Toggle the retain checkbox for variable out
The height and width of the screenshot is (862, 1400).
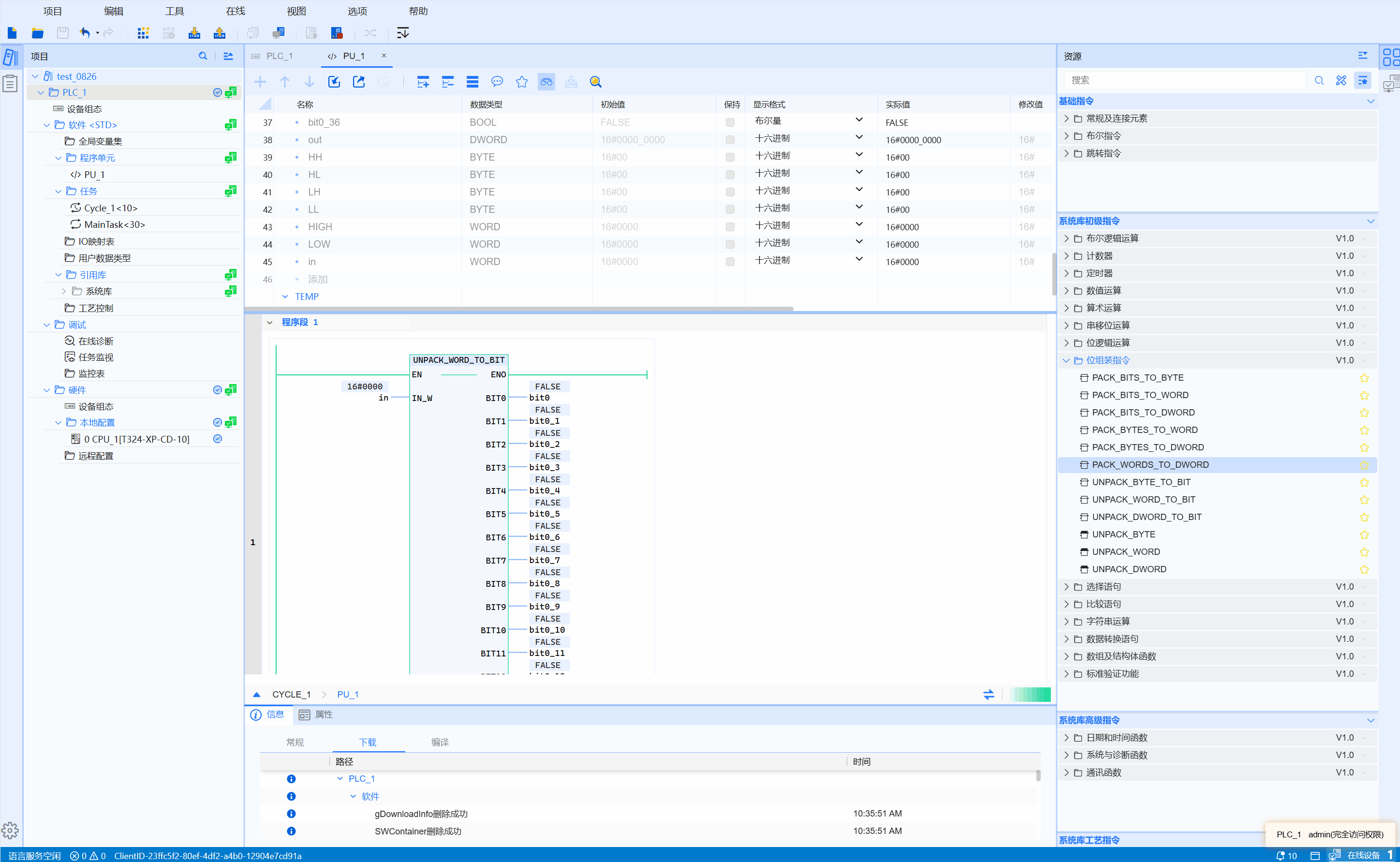tap(730, 140)
